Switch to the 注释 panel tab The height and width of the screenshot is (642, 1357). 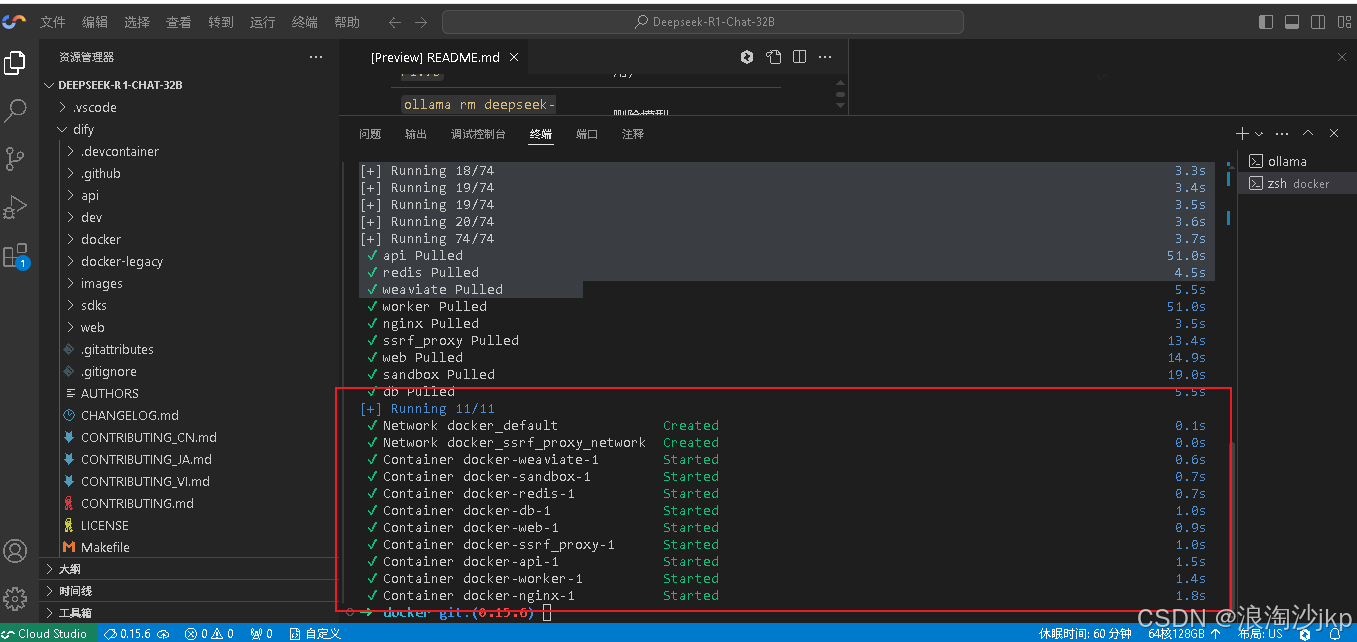(x=633, y=134)
